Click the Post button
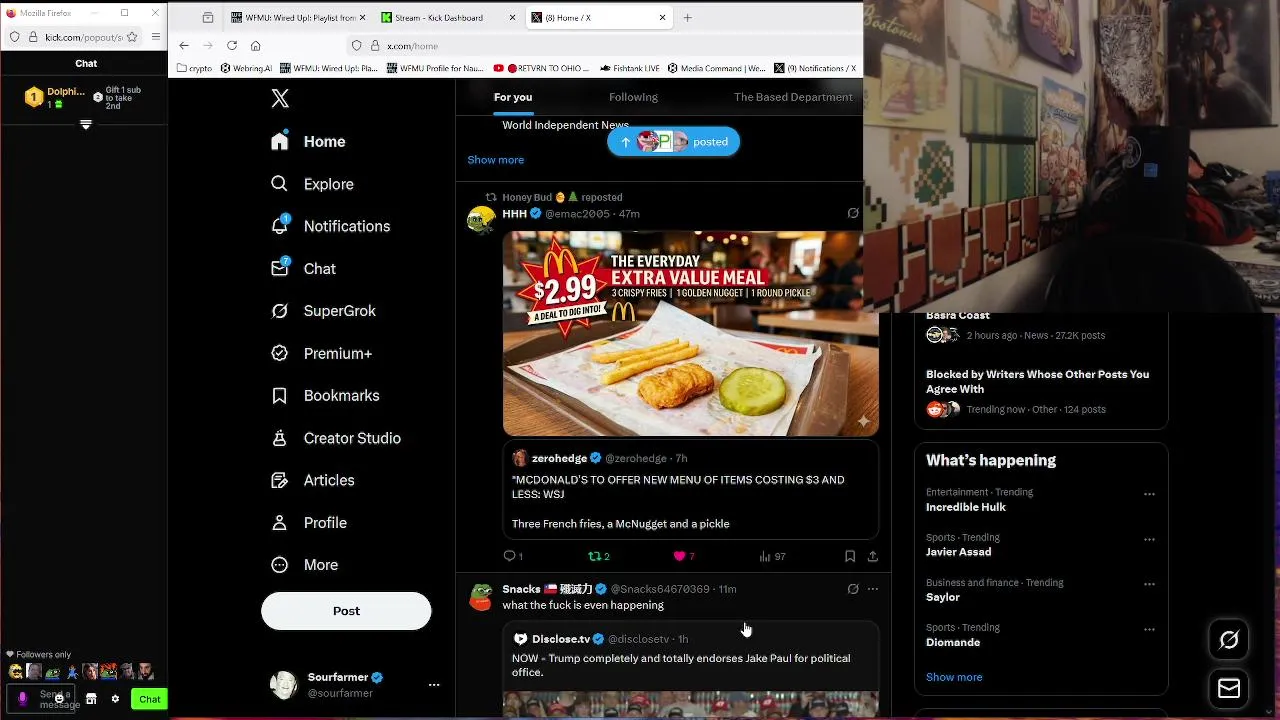The height and width of the screenshot is (720, 1280). [x=346, y=611]
